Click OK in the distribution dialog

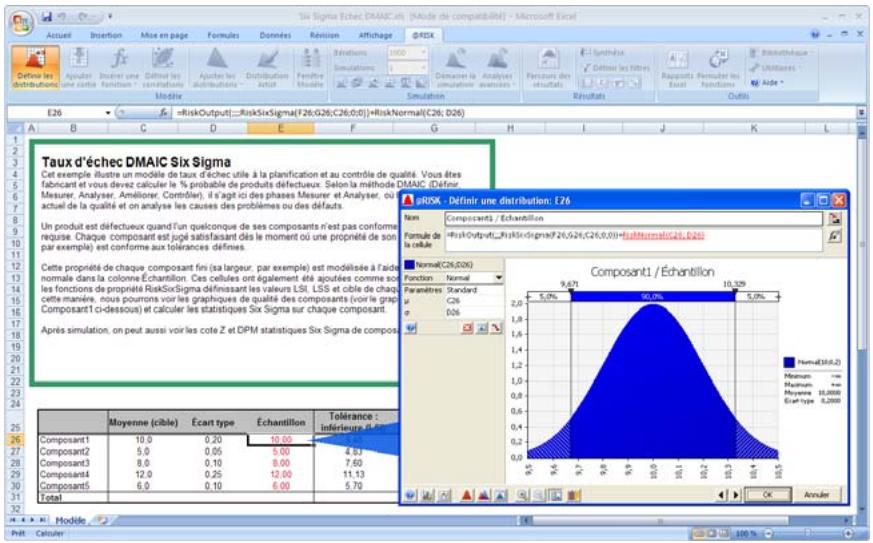coord(767,494)
